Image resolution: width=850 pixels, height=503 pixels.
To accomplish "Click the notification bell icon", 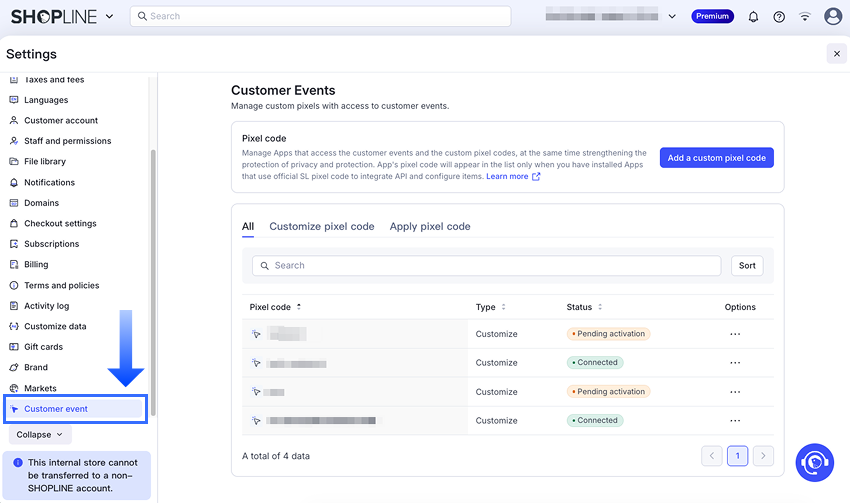I will 753,17.
